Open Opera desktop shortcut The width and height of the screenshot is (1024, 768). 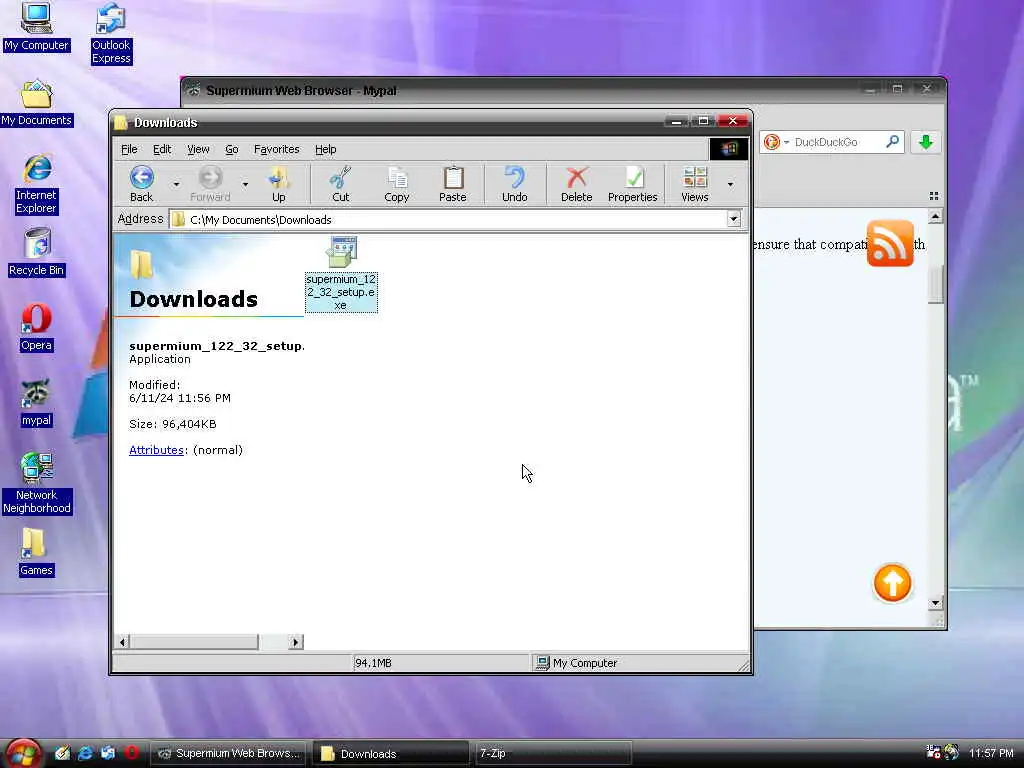point(36,328)
